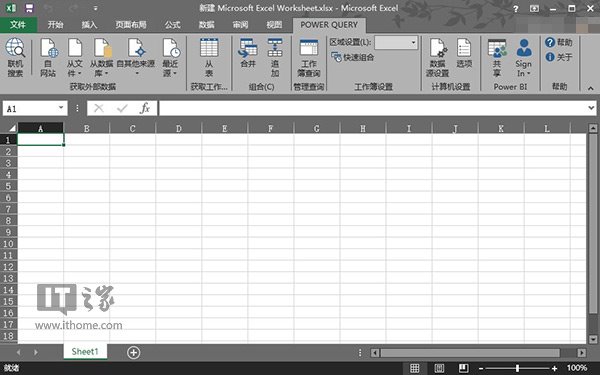Select column header C

[x=132, y=128]
